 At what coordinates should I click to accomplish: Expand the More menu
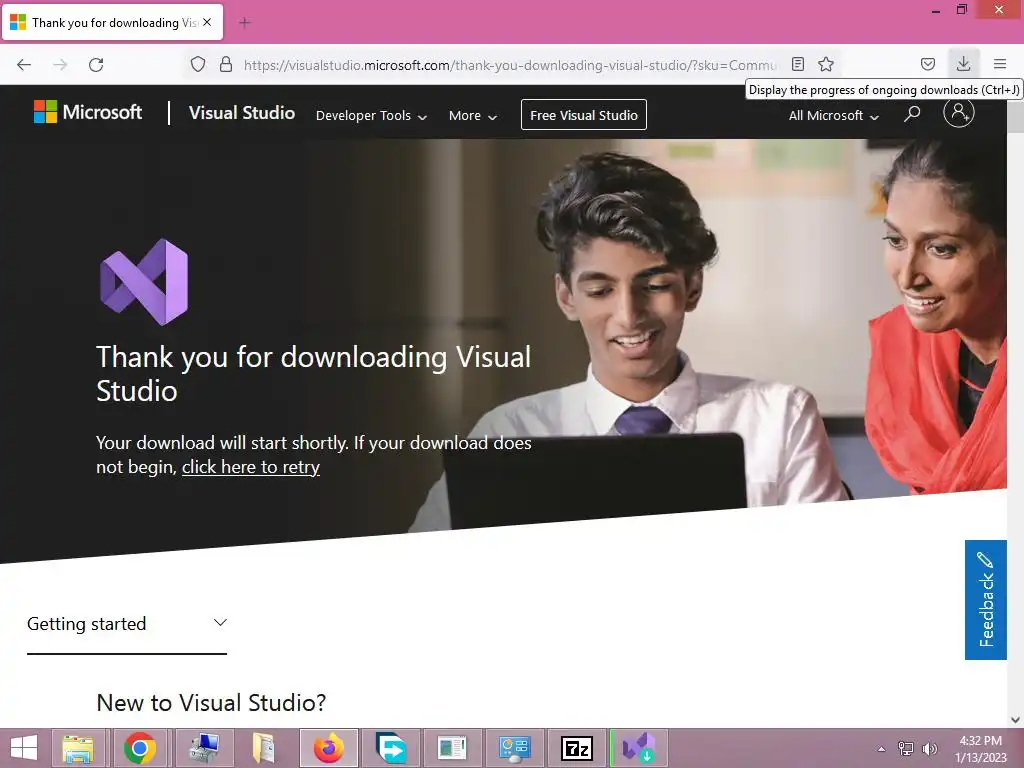[473, 116]
